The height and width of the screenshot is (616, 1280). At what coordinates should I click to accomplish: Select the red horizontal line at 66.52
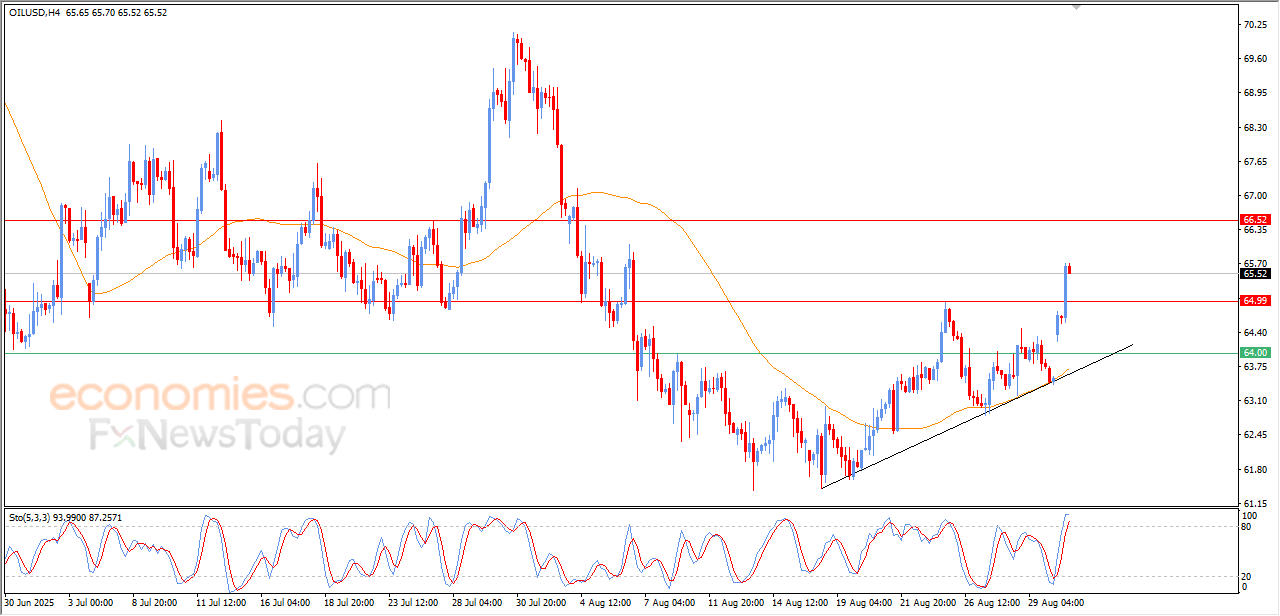tap(620, 219)
